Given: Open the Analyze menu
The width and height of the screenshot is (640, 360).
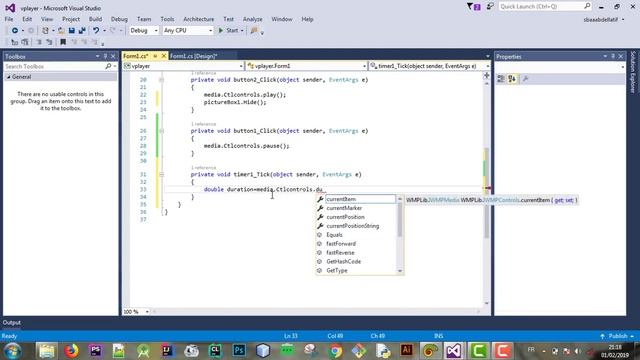Looking at the screenshot, I should [253, 19].
